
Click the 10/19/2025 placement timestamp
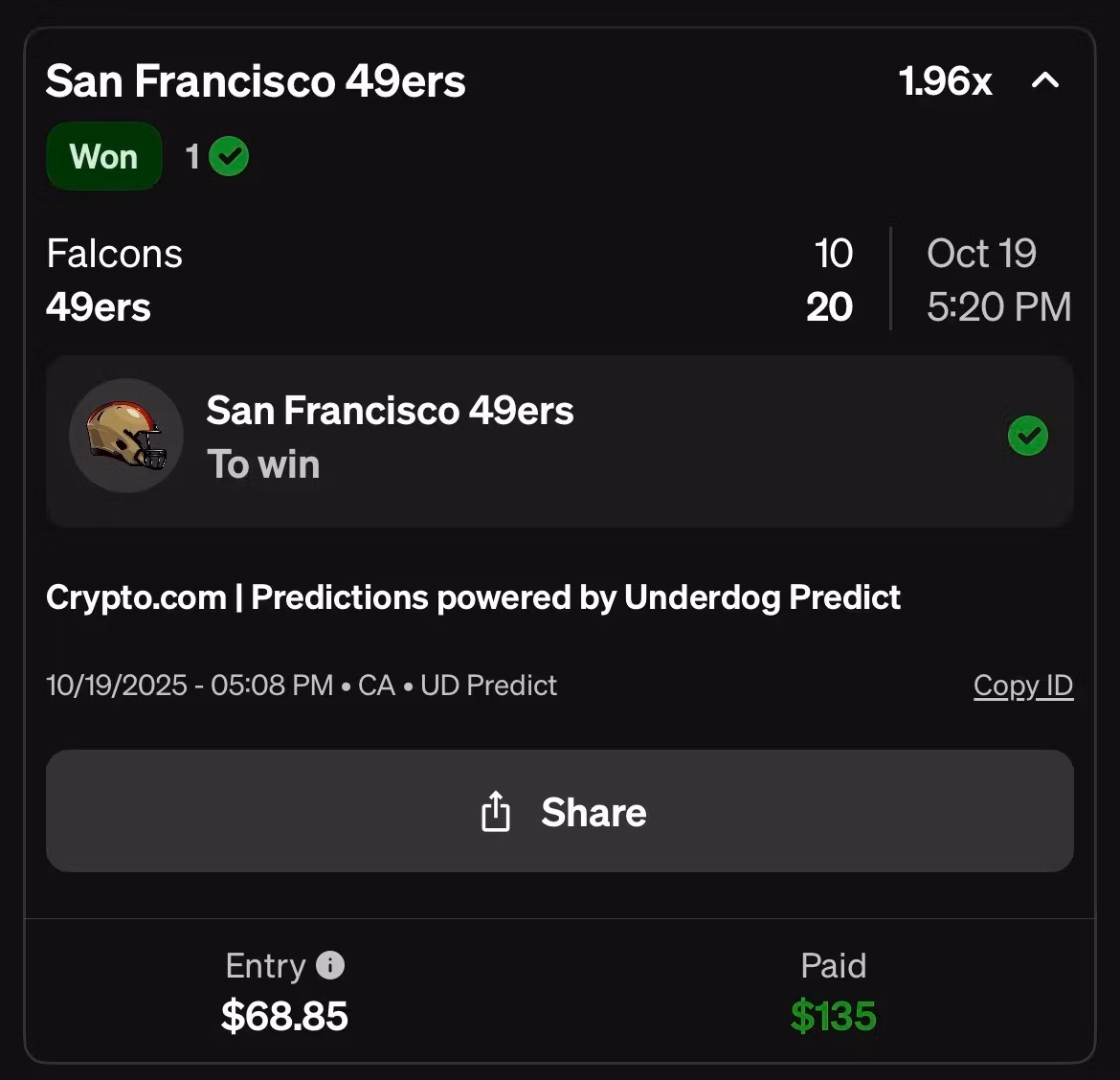click(x=190, y=686)
